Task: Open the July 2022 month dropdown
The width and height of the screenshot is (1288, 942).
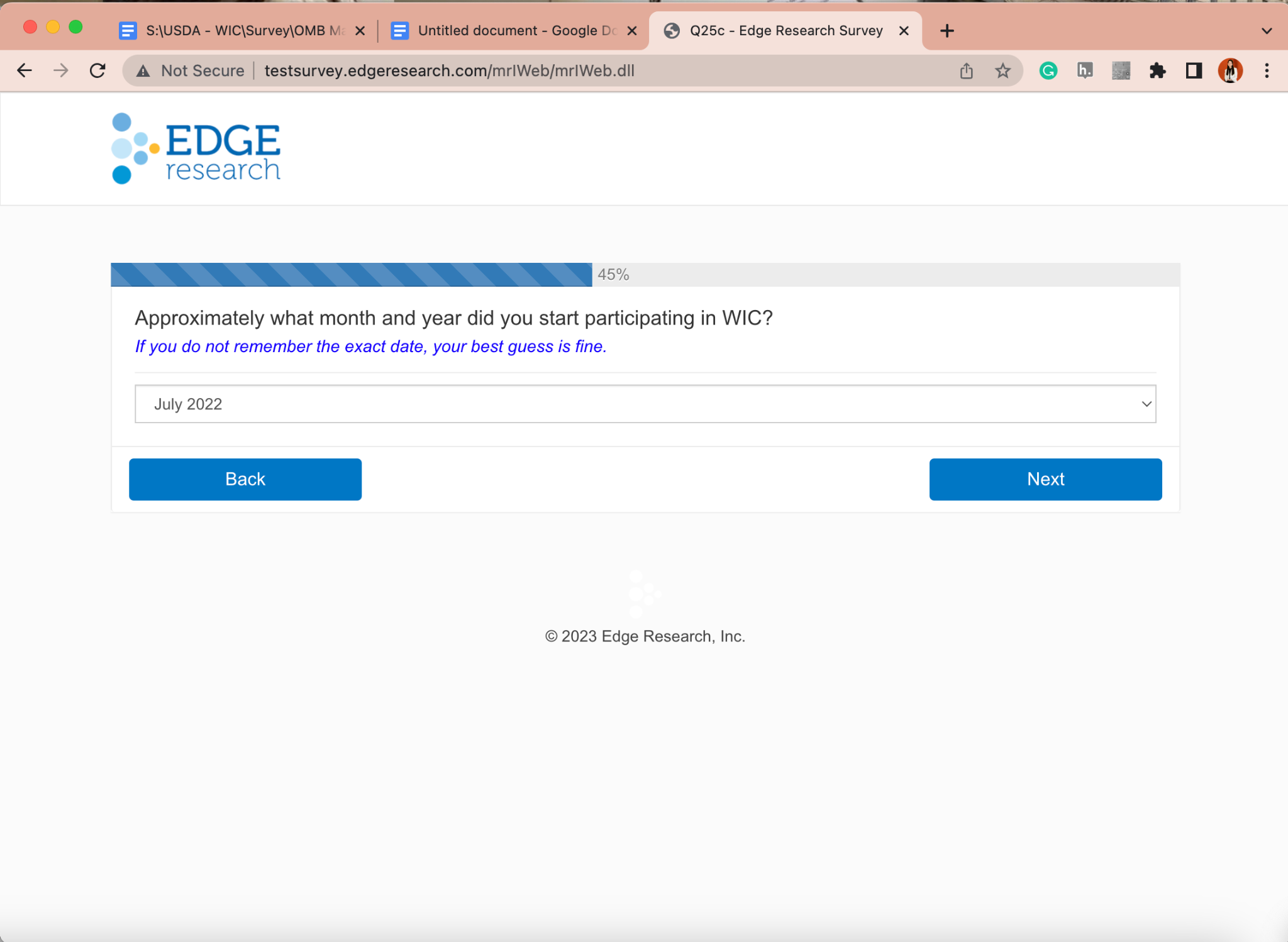Action: [645, 404]
